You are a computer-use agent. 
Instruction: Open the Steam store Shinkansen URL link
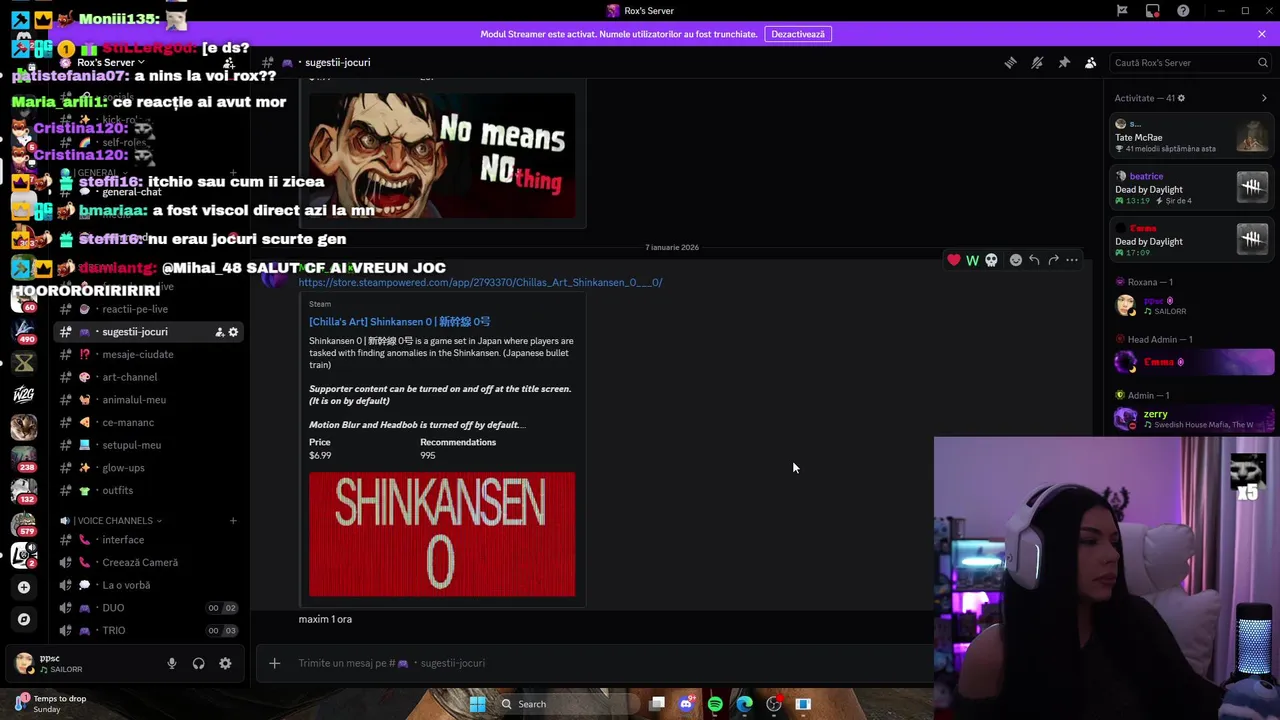pyautogui.click(x=480, y=282)
